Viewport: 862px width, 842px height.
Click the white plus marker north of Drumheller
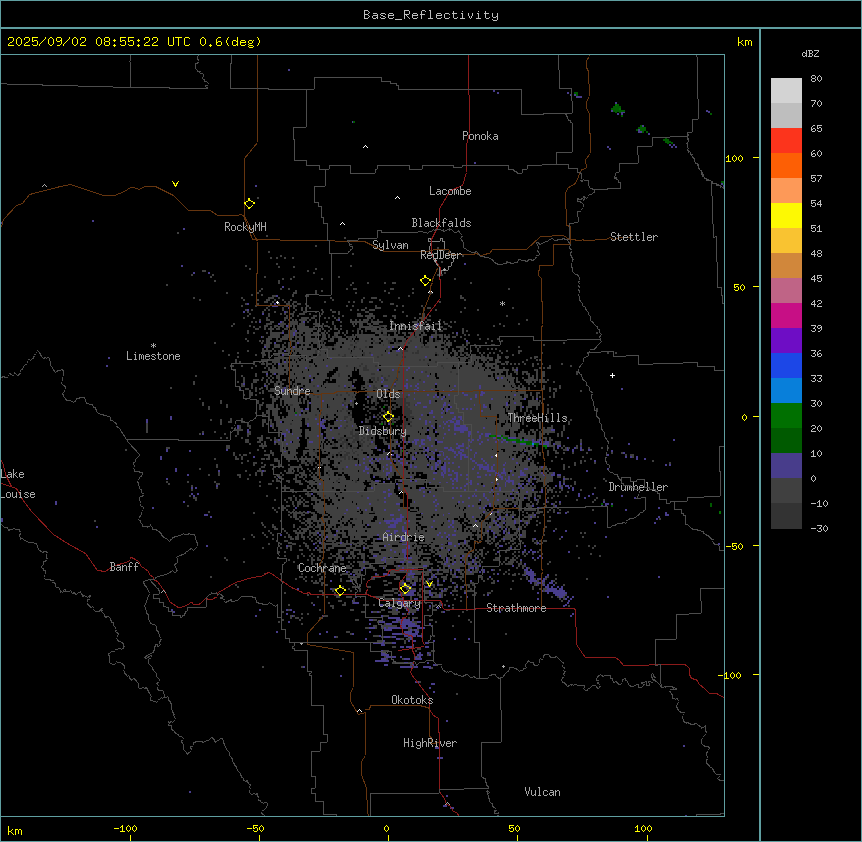click(612, 375)
